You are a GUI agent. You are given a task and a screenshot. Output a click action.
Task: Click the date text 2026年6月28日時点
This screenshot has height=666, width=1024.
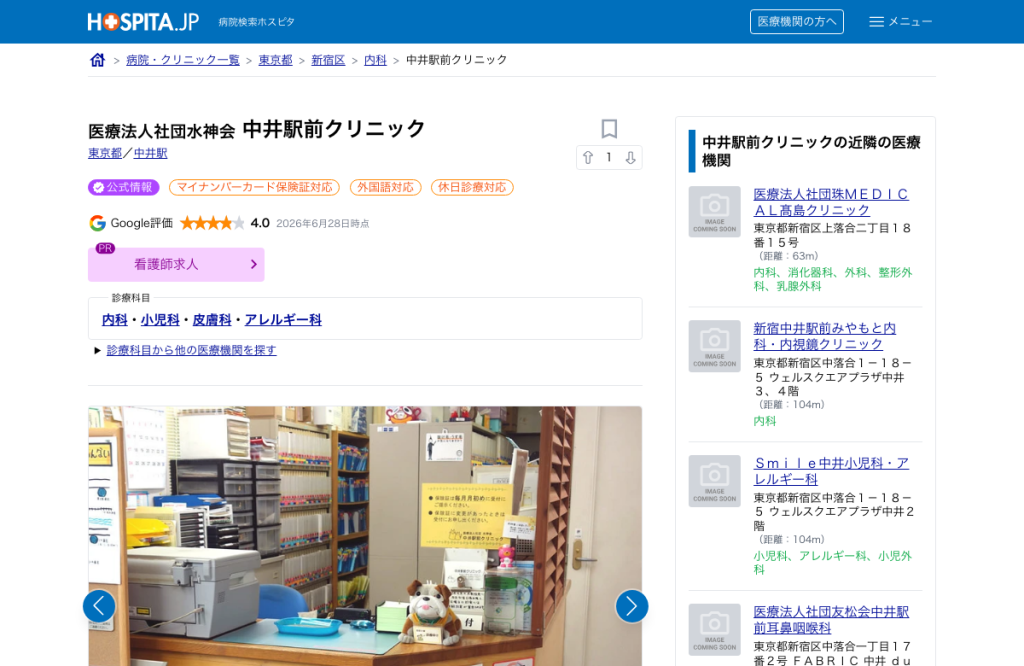[x=323, y=223]
